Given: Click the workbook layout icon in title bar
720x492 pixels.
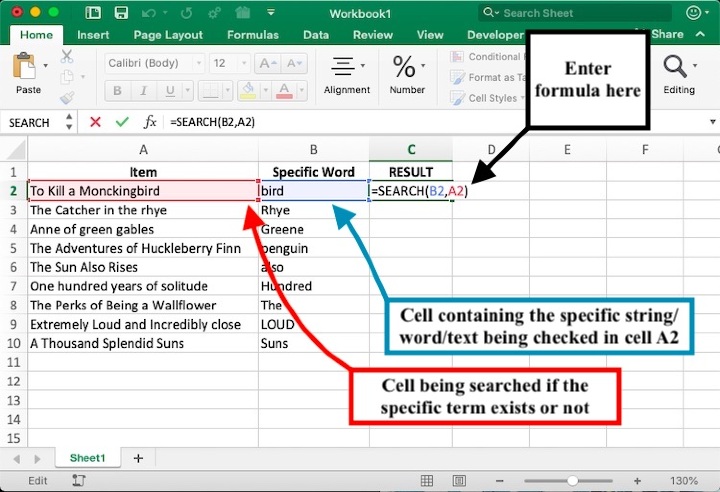Looking at the screenshot, I should [x=93, y=13].
